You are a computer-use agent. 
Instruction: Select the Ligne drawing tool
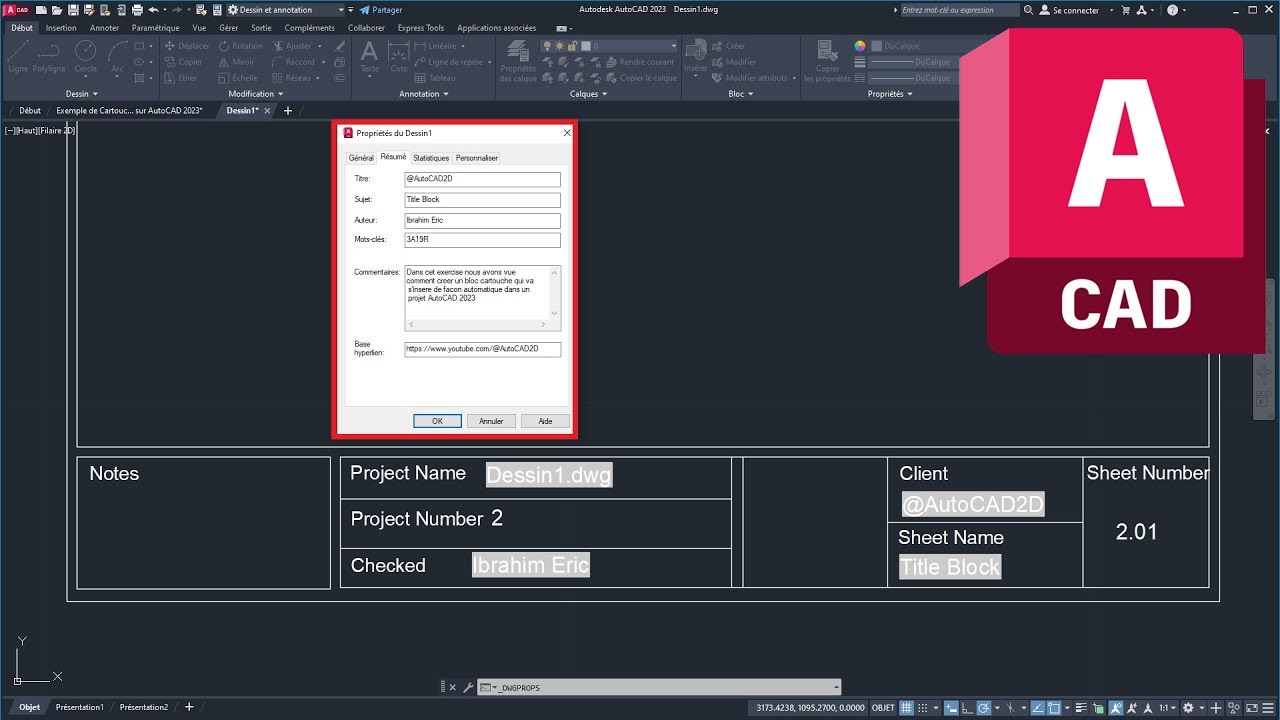(18, 56)
